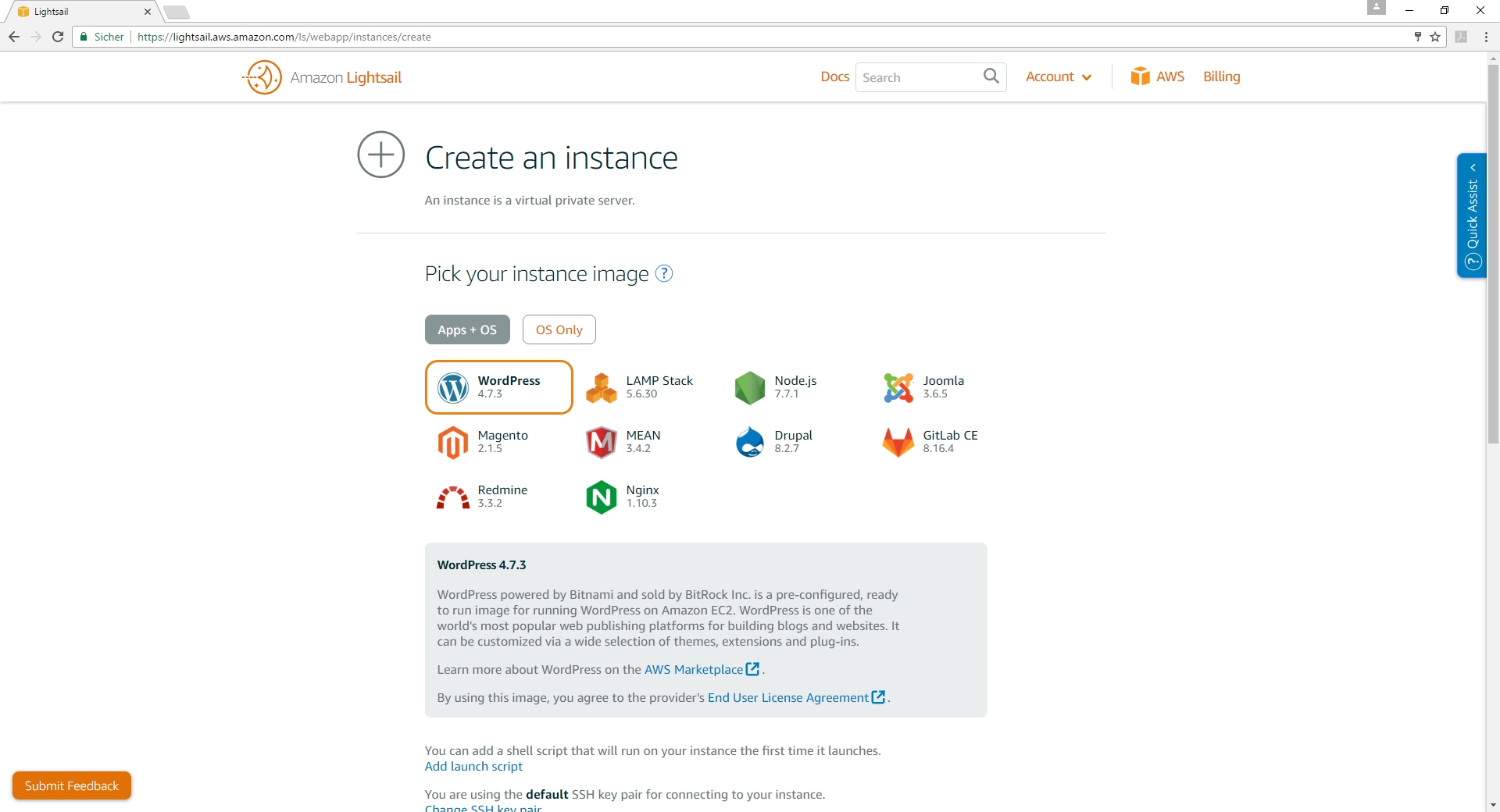Open the Docs link
This screenshot has width=1500, height=812.
[834, 77]
